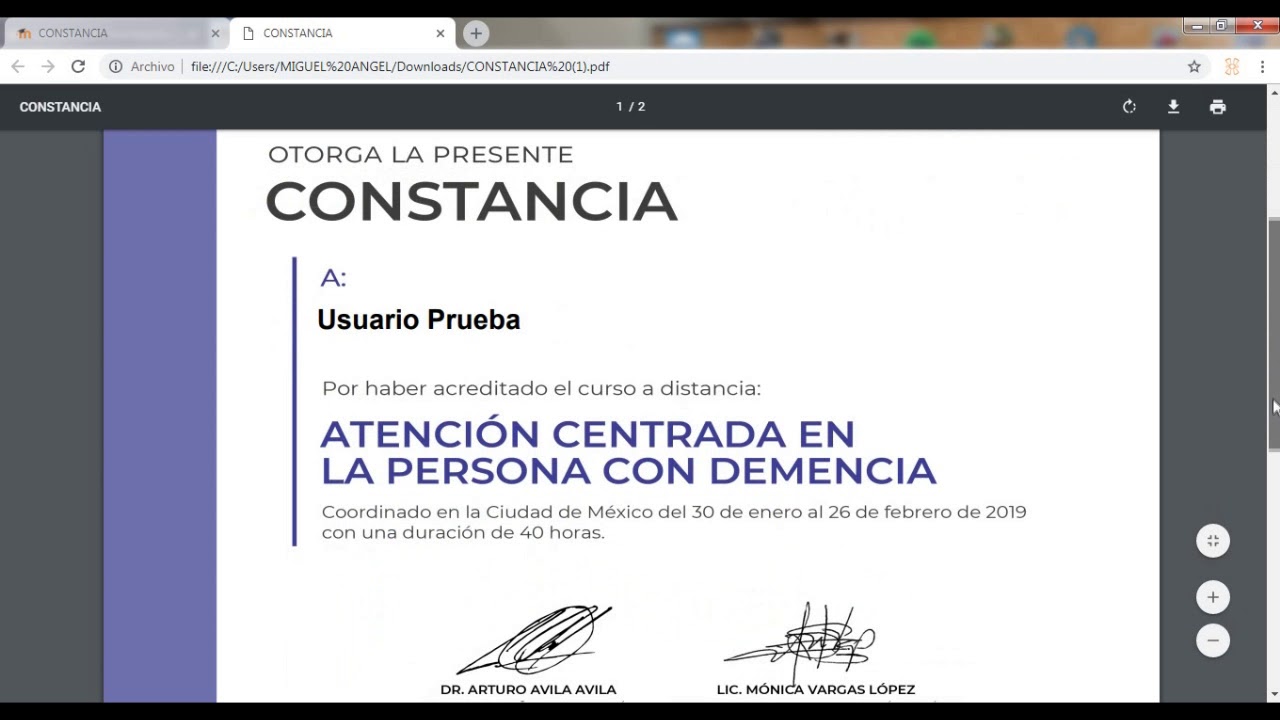Click the page number 1 / 2 indicator
Screen dimensions: 1280x720
(631, 107)
